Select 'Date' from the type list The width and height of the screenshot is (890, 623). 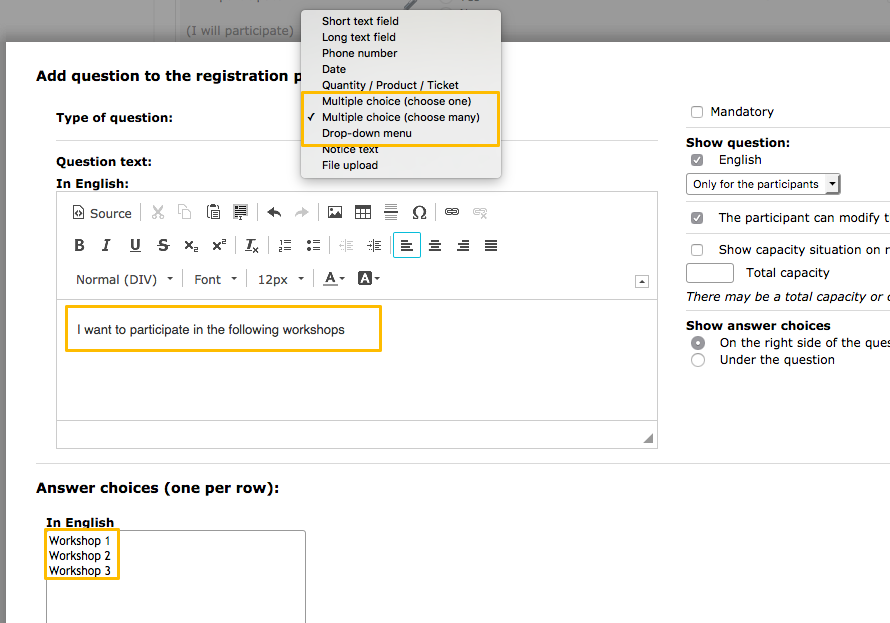coord(401,69)
